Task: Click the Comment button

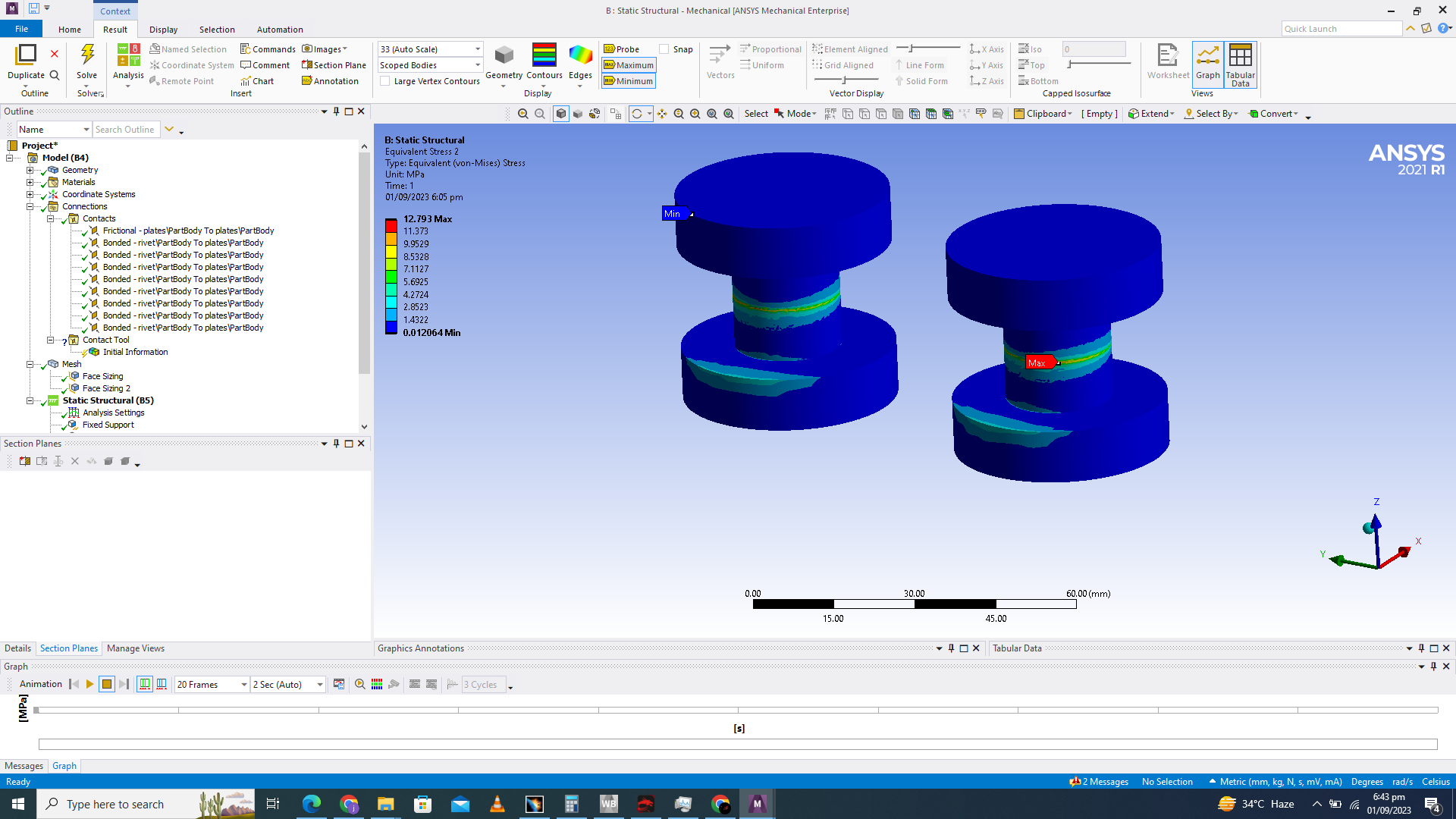Action: (265, 65)
